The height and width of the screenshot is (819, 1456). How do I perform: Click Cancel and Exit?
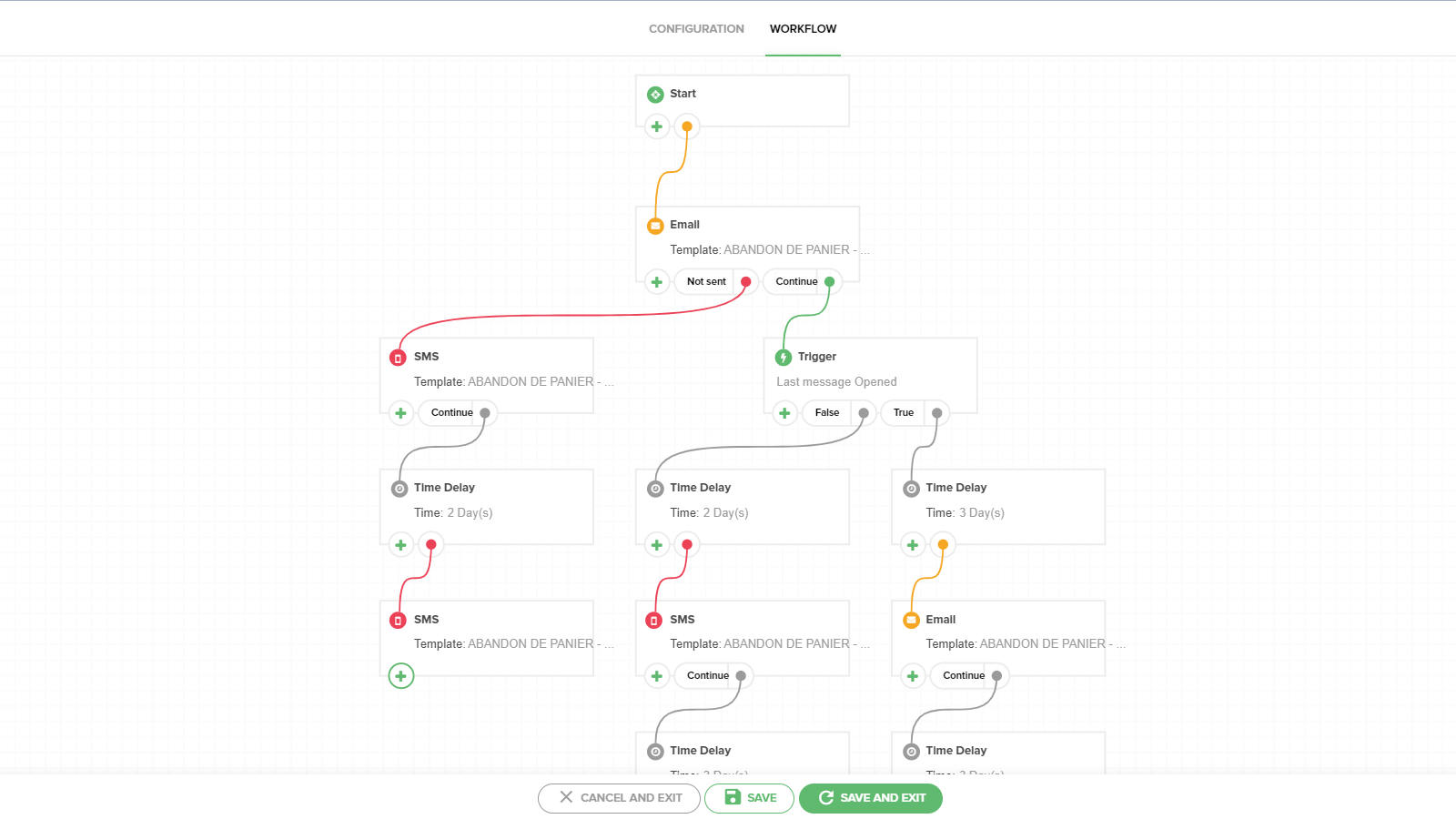pyautogui.click(x=619, y=798)
